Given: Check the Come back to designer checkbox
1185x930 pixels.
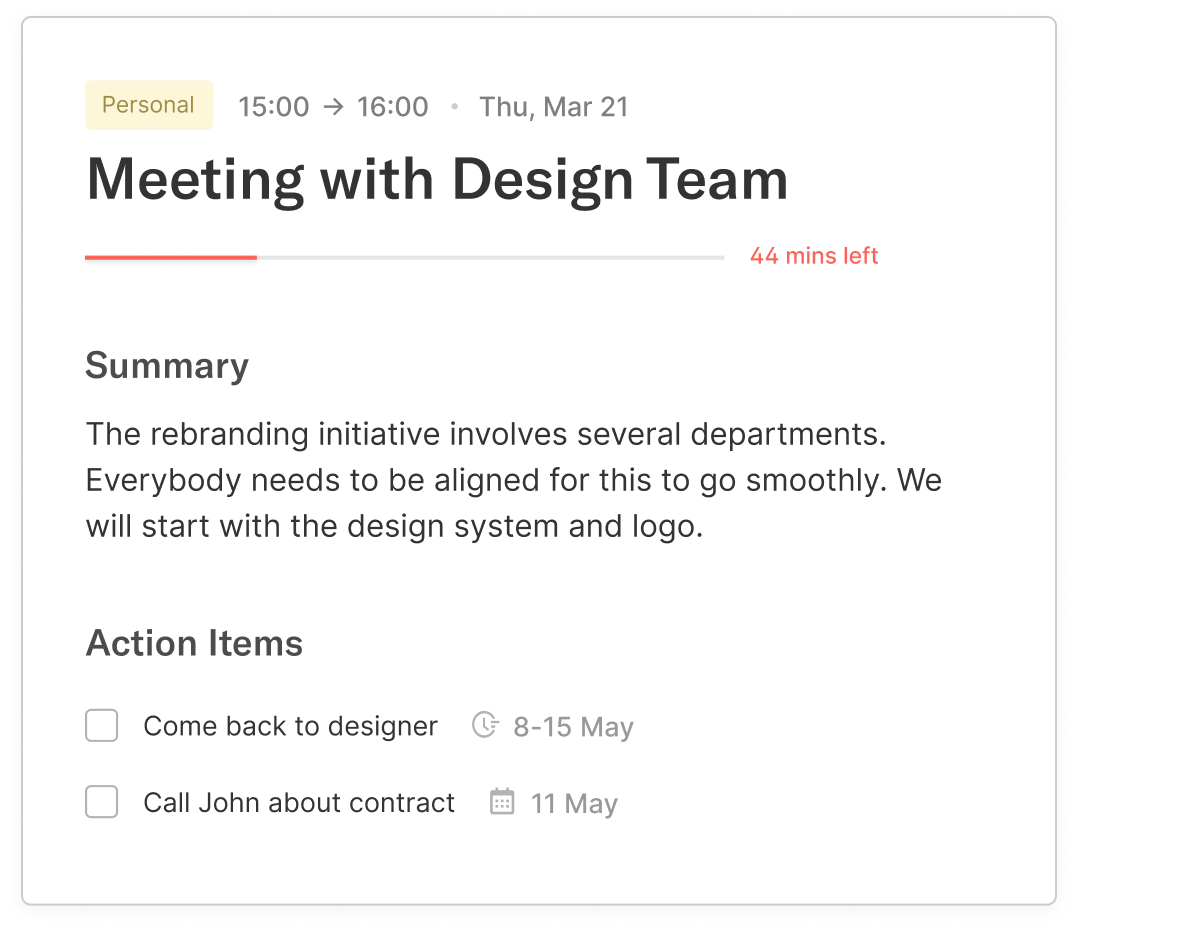Looking at the screenshot, I should [102, 726].
